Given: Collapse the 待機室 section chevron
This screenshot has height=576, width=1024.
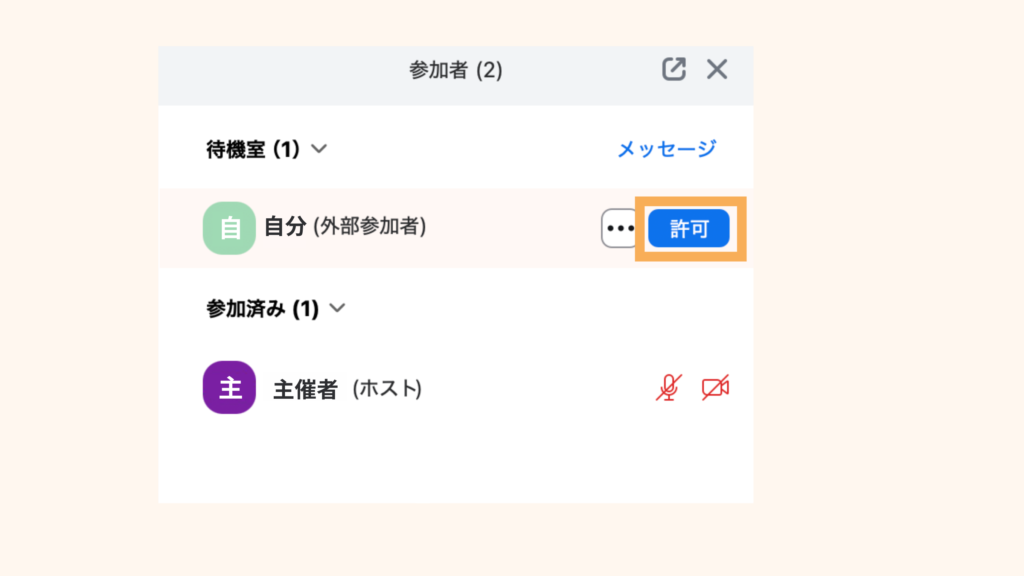Looking at the screenshot, I should [x=319, y=149].
